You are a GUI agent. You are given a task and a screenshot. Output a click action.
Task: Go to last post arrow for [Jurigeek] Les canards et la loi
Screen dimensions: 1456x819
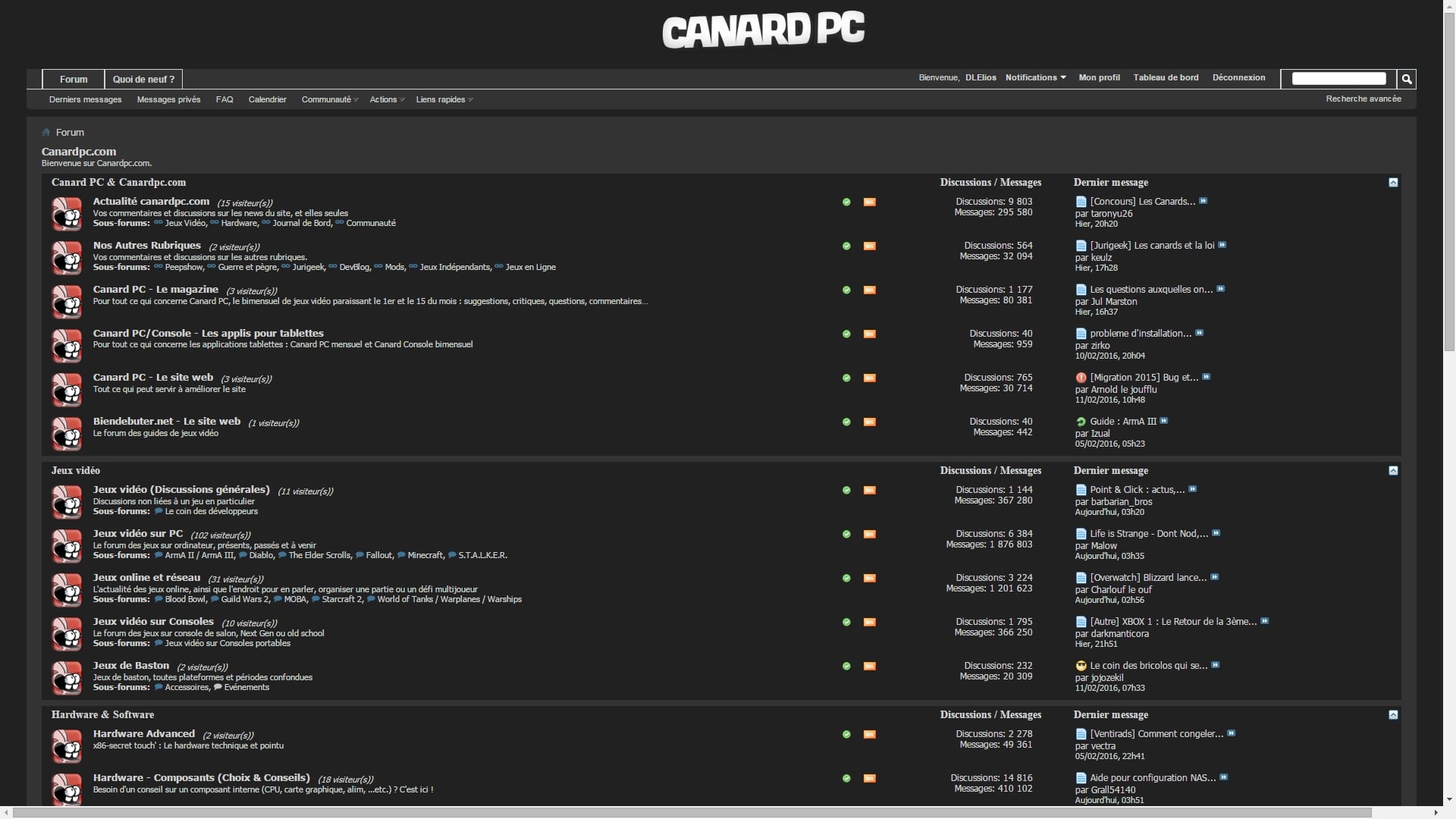[1222, 245]
